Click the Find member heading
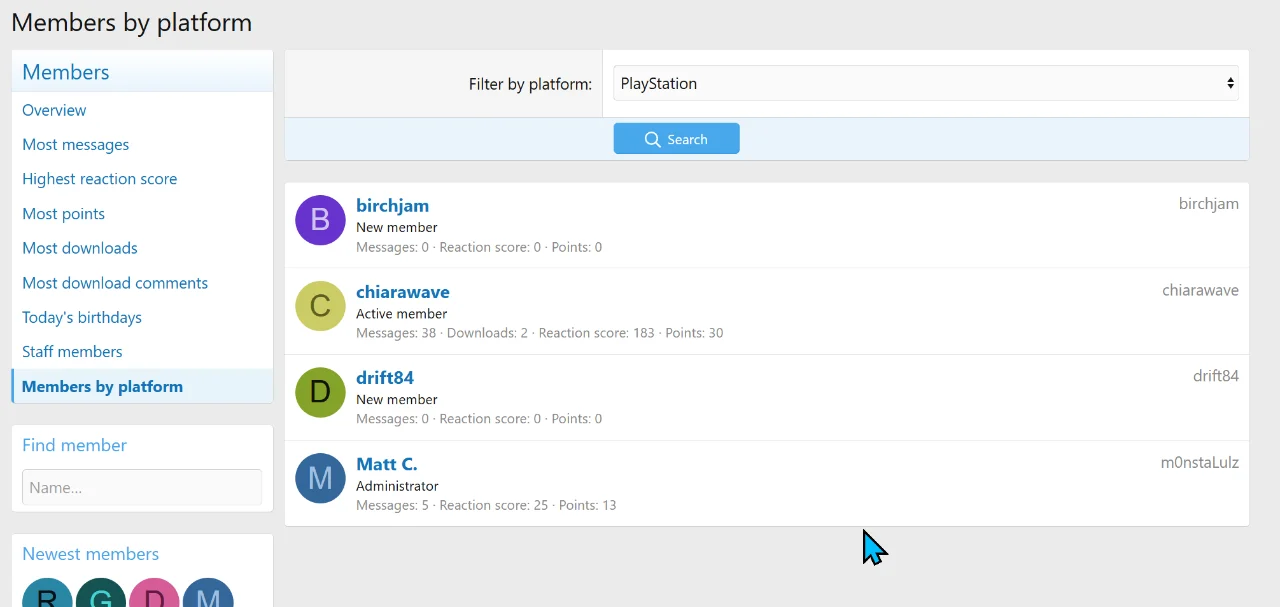 point(75,445)
